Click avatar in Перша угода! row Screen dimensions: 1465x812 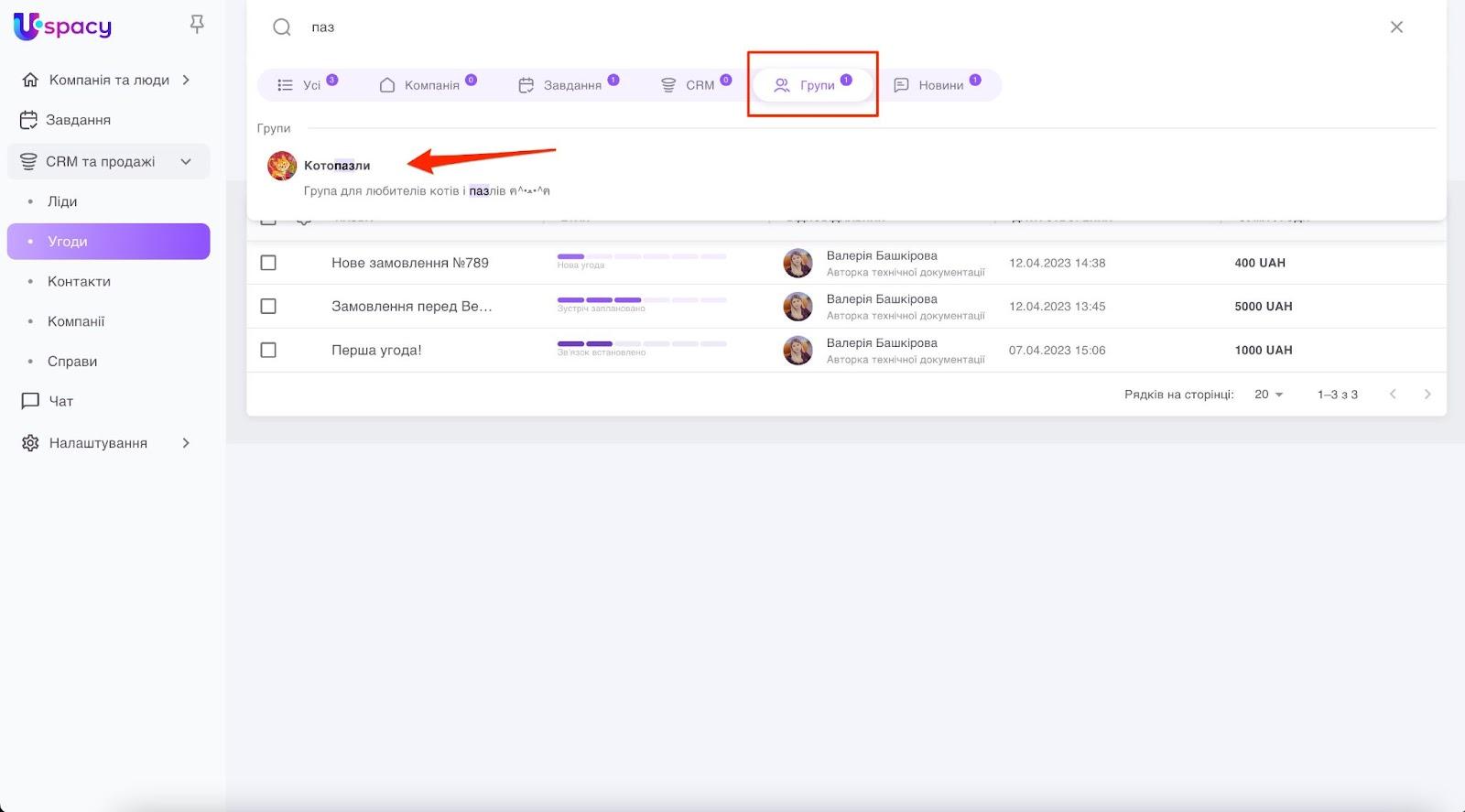(x=798, y=351)
